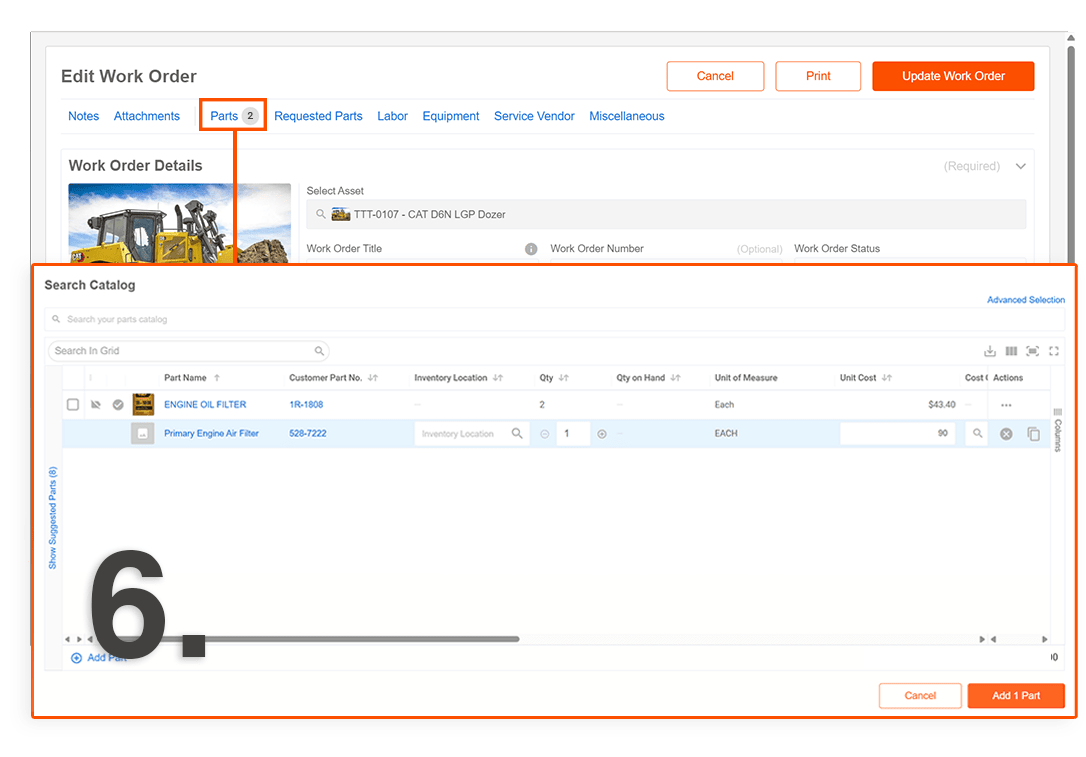This screenshot has height=757, width=1086.
Task: Open the Service Vendor tab
Action: pyautogui.click(x=534, y=116)
